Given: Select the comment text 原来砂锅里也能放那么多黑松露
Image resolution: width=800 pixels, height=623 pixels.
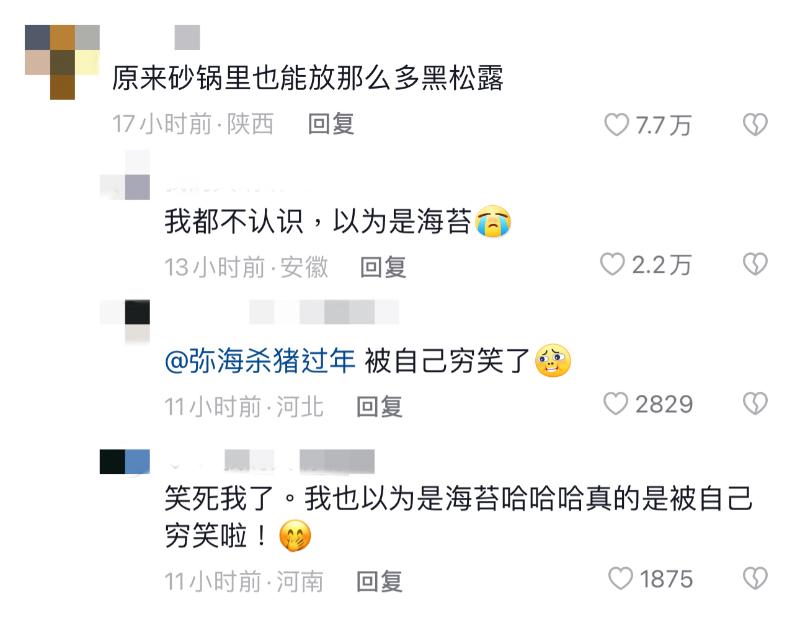Looking at the screenshot, I should [x=308, y=78].
